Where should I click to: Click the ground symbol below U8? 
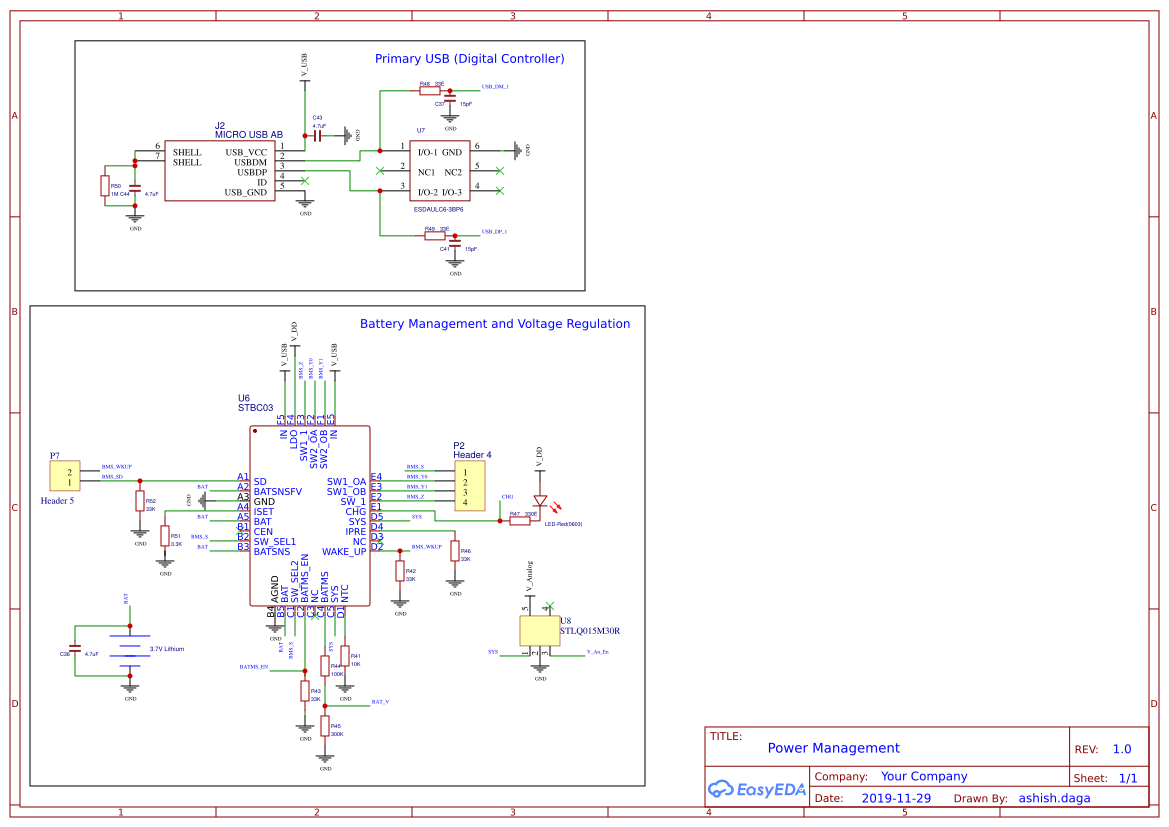coord(540,668)
